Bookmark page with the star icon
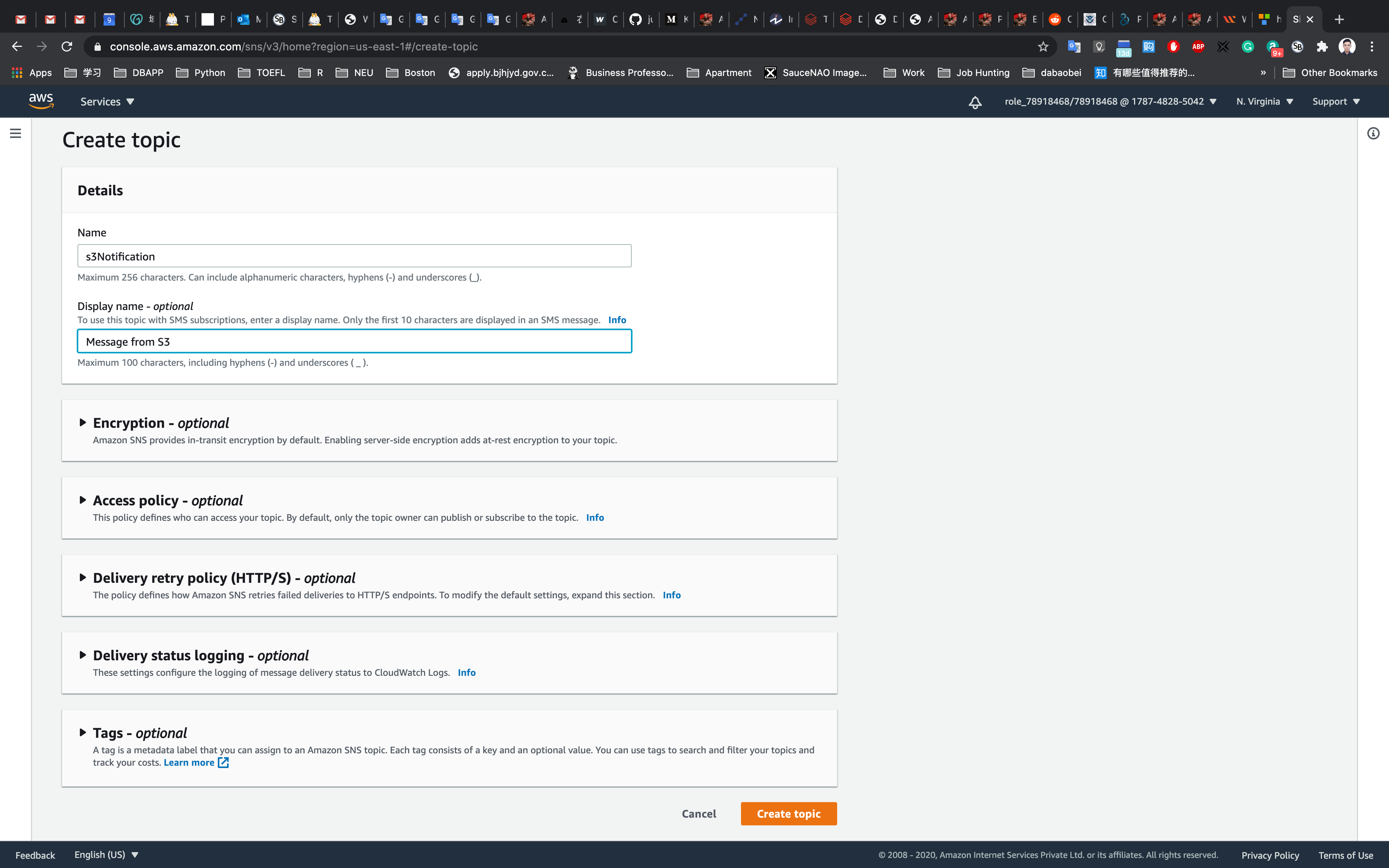The image size is (1389, 868). pyautogui.click(x=1043, y=46)
